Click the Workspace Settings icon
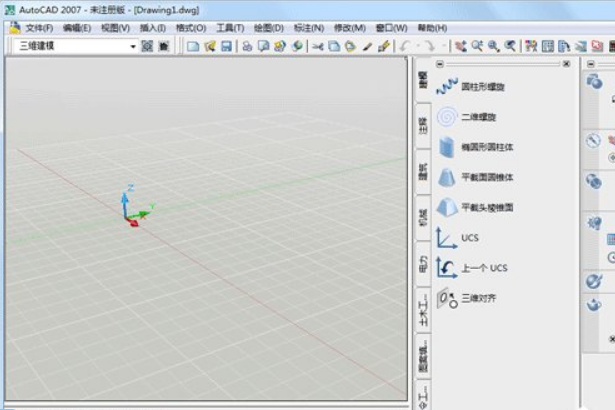Viewport: 615px width, 410px height. point(147,46)
